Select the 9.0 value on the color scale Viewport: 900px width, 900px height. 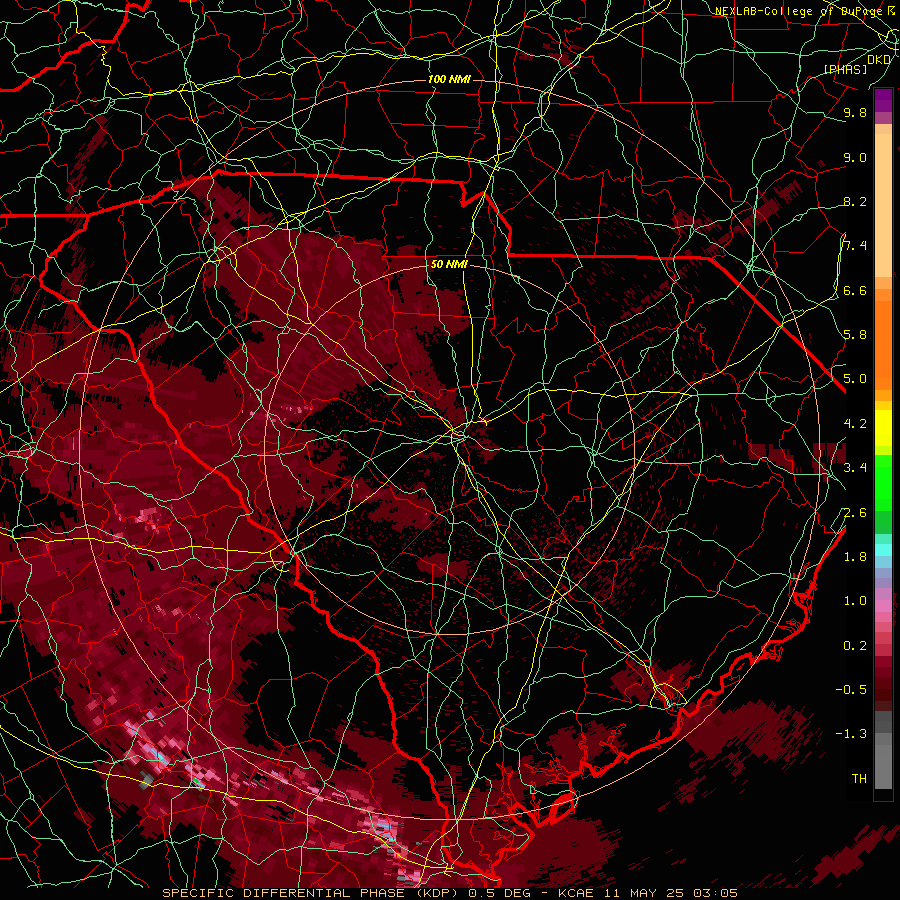[x=855, y=157]
